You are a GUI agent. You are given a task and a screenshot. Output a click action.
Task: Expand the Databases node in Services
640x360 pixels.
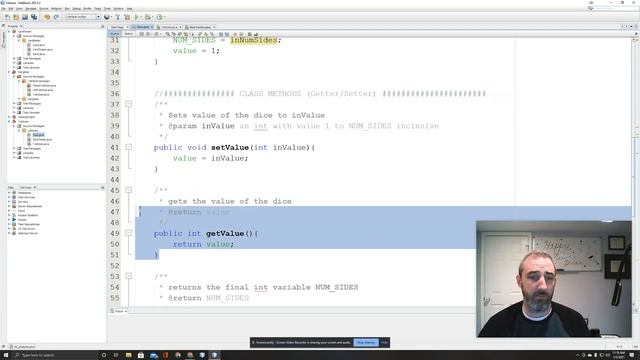(x=9, y=193)
